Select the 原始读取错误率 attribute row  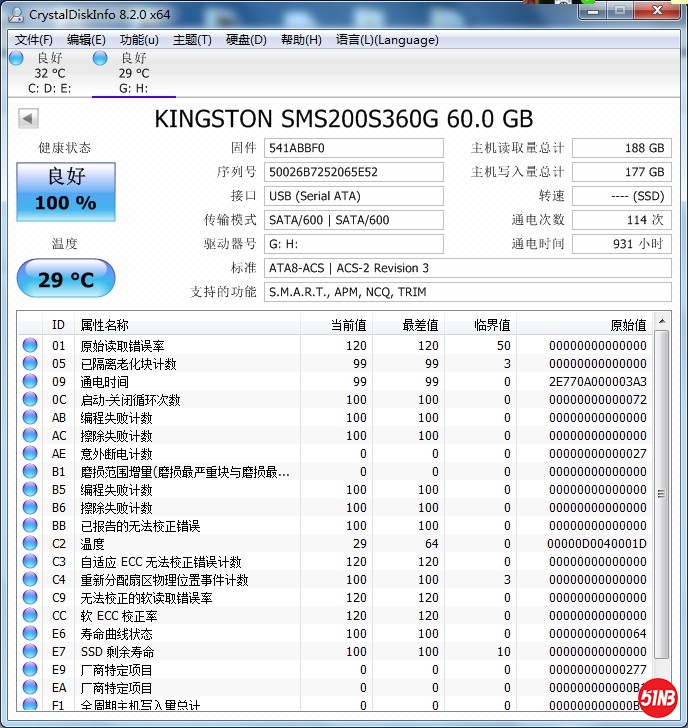pos(336,345)
